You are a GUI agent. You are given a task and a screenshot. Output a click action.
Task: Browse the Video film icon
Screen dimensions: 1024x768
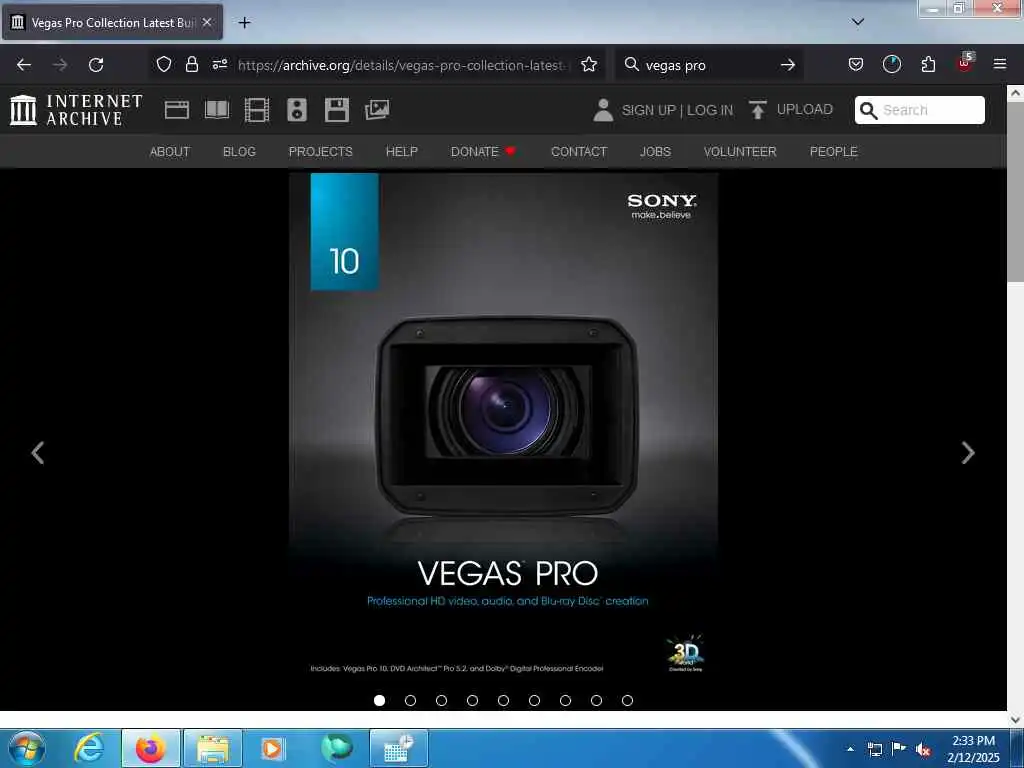(x=257, y=110)
